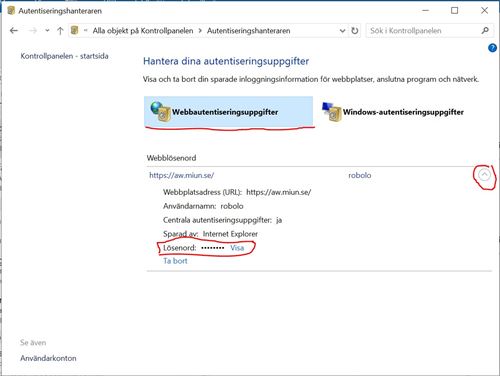This screenshot has width=500, height=376.
Task: Select the Autentiseringshanteraren breadcrumb
Action: 248,31
